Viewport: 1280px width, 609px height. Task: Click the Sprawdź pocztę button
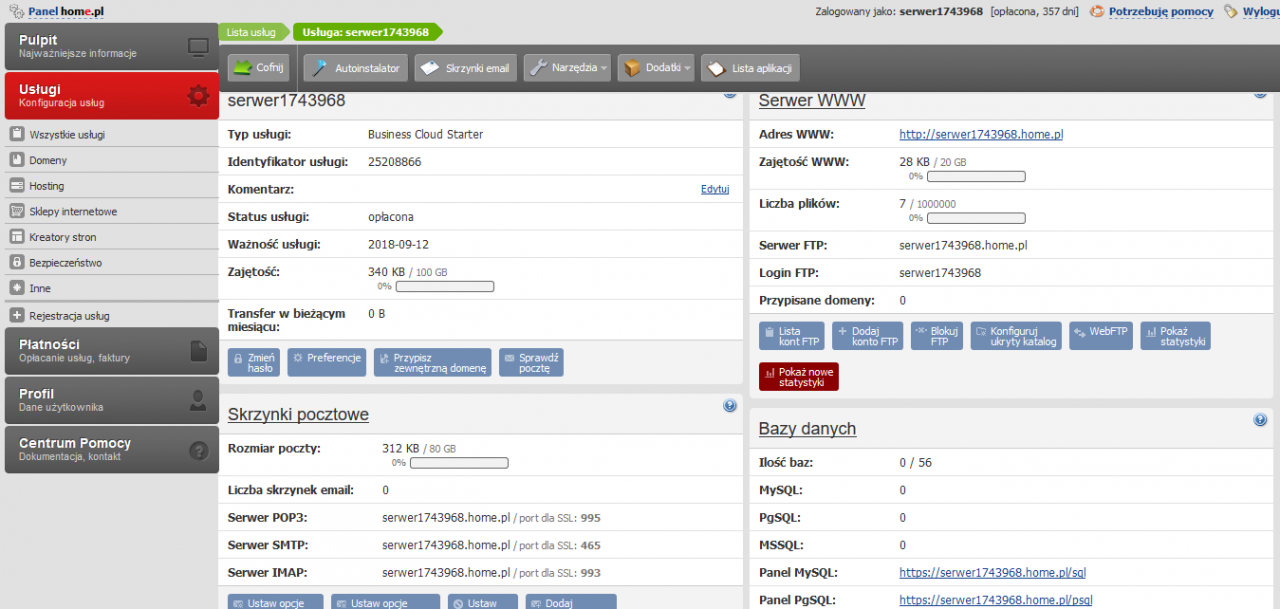532,362
